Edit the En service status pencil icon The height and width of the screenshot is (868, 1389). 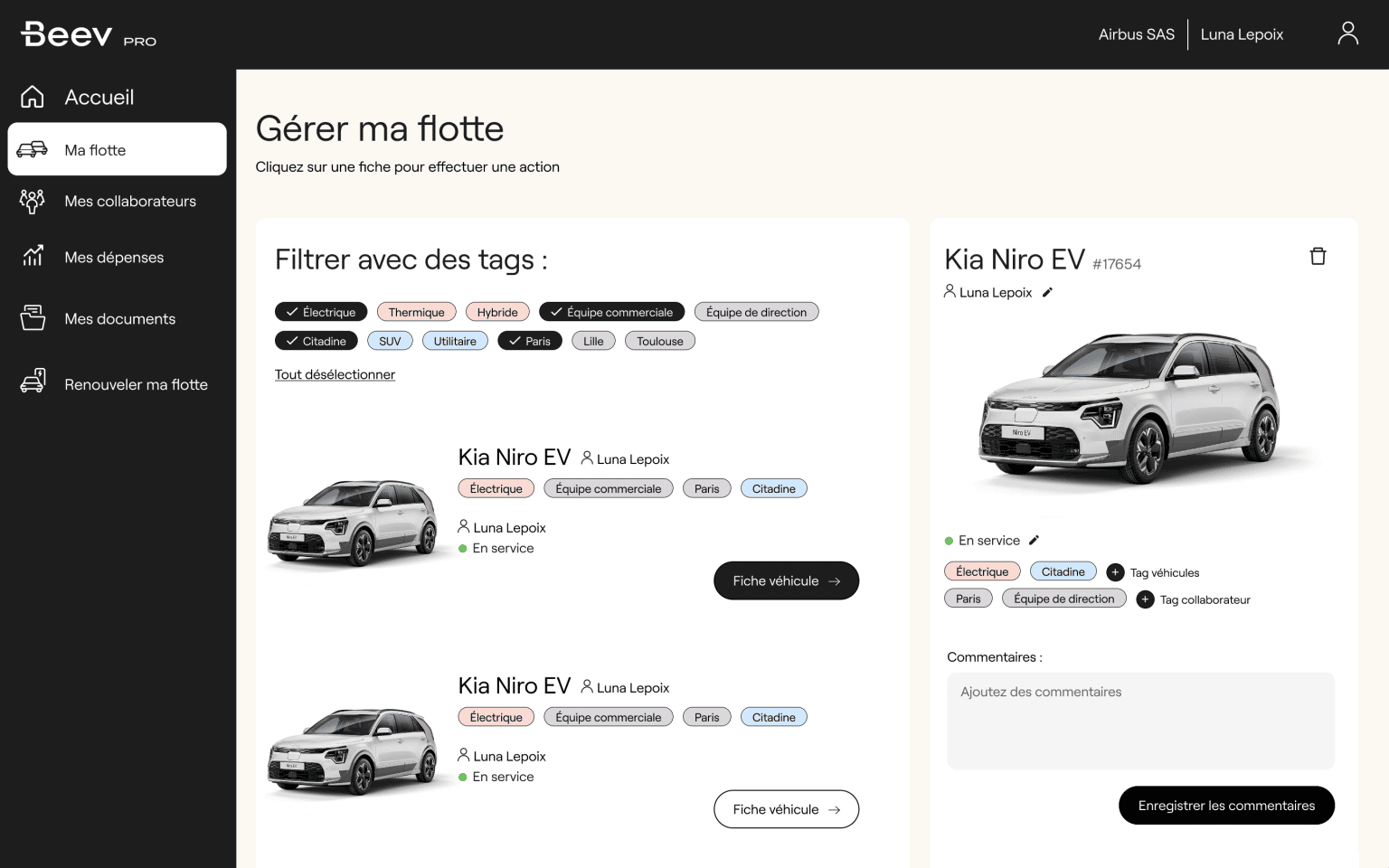tap(1034, 540)
